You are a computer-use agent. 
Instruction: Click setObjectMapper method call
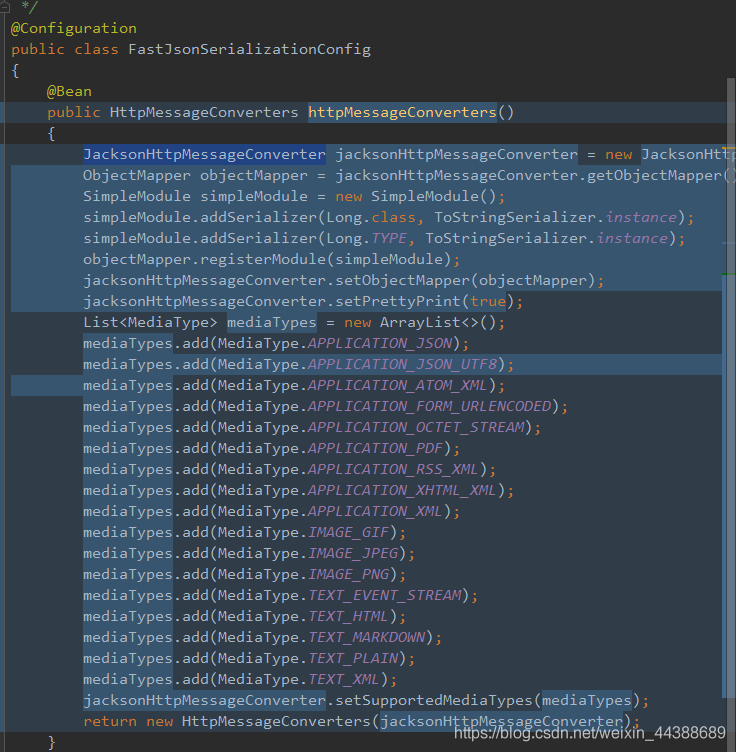[x=403, y=281]
